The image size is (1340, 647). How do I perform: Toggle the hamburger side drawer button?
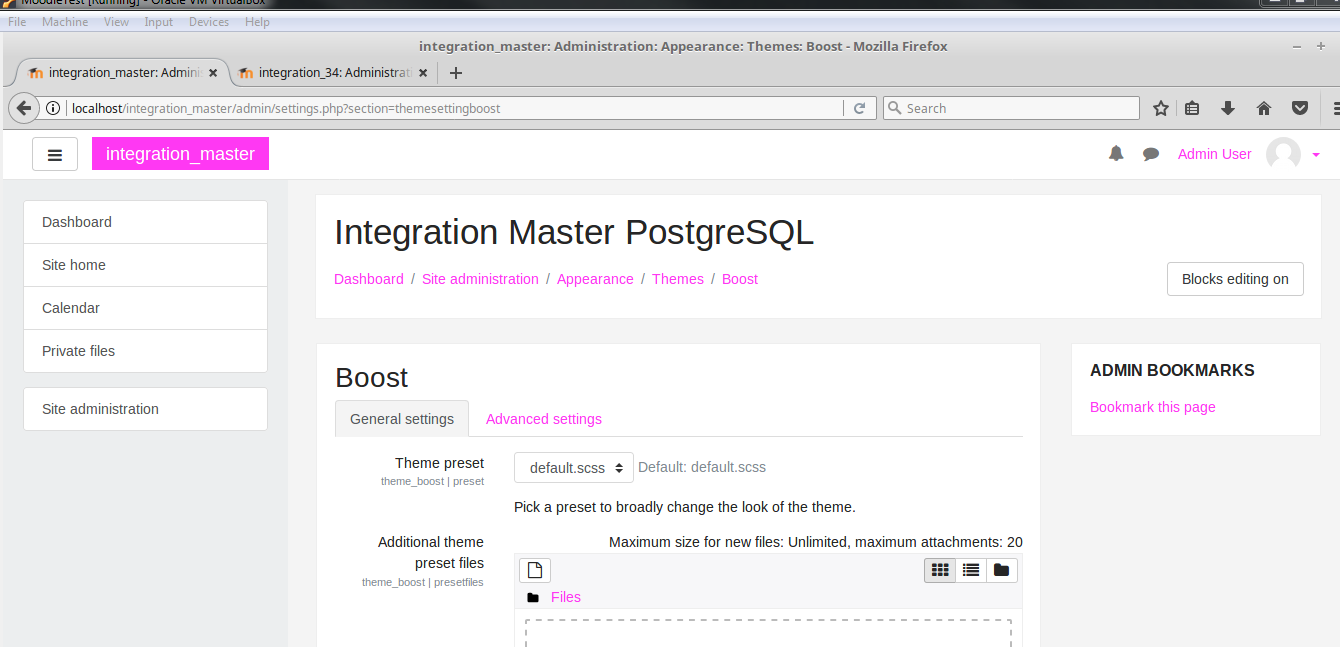tap(55, 154)
